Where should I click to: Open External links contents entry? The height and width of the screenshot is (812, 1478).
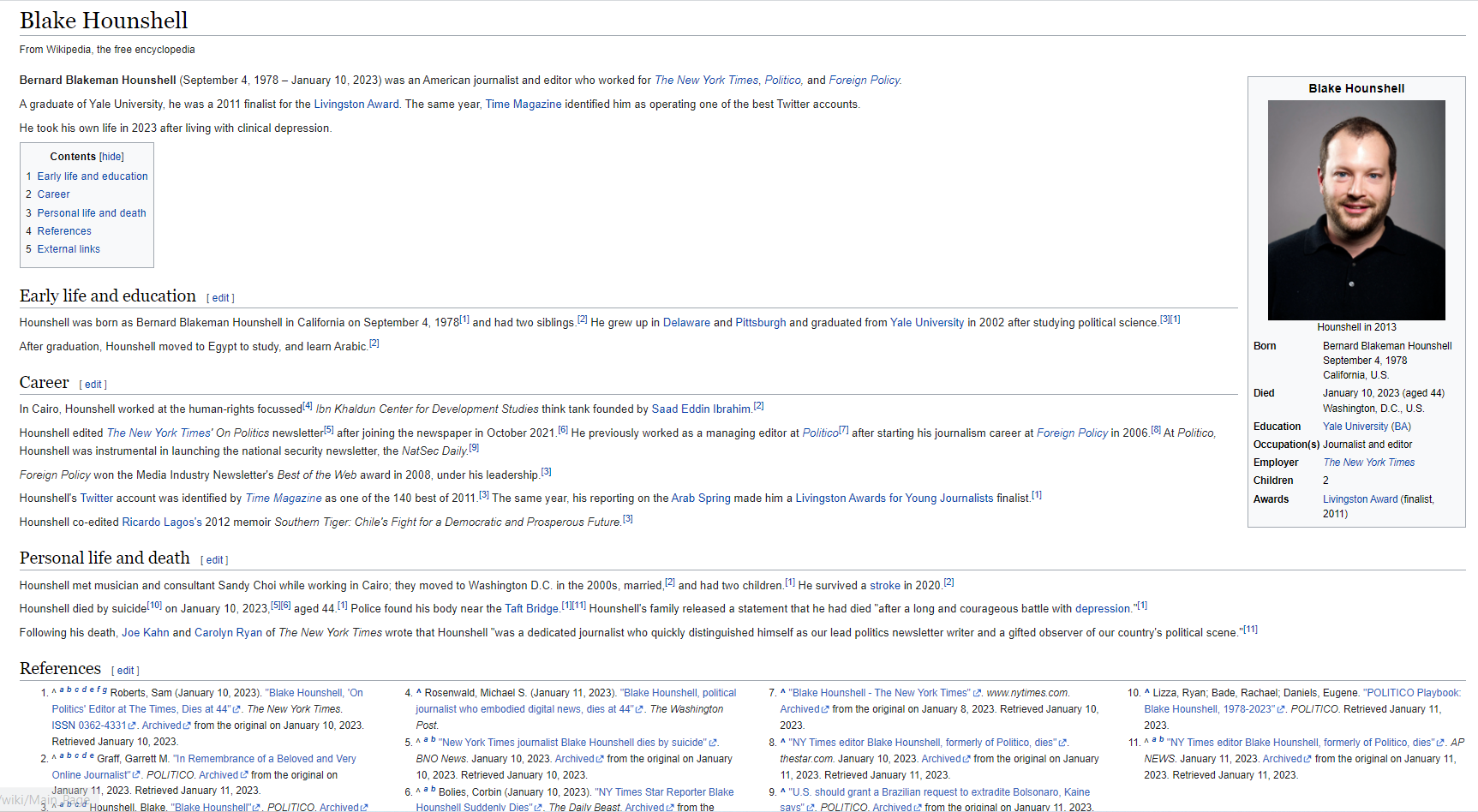69,249
